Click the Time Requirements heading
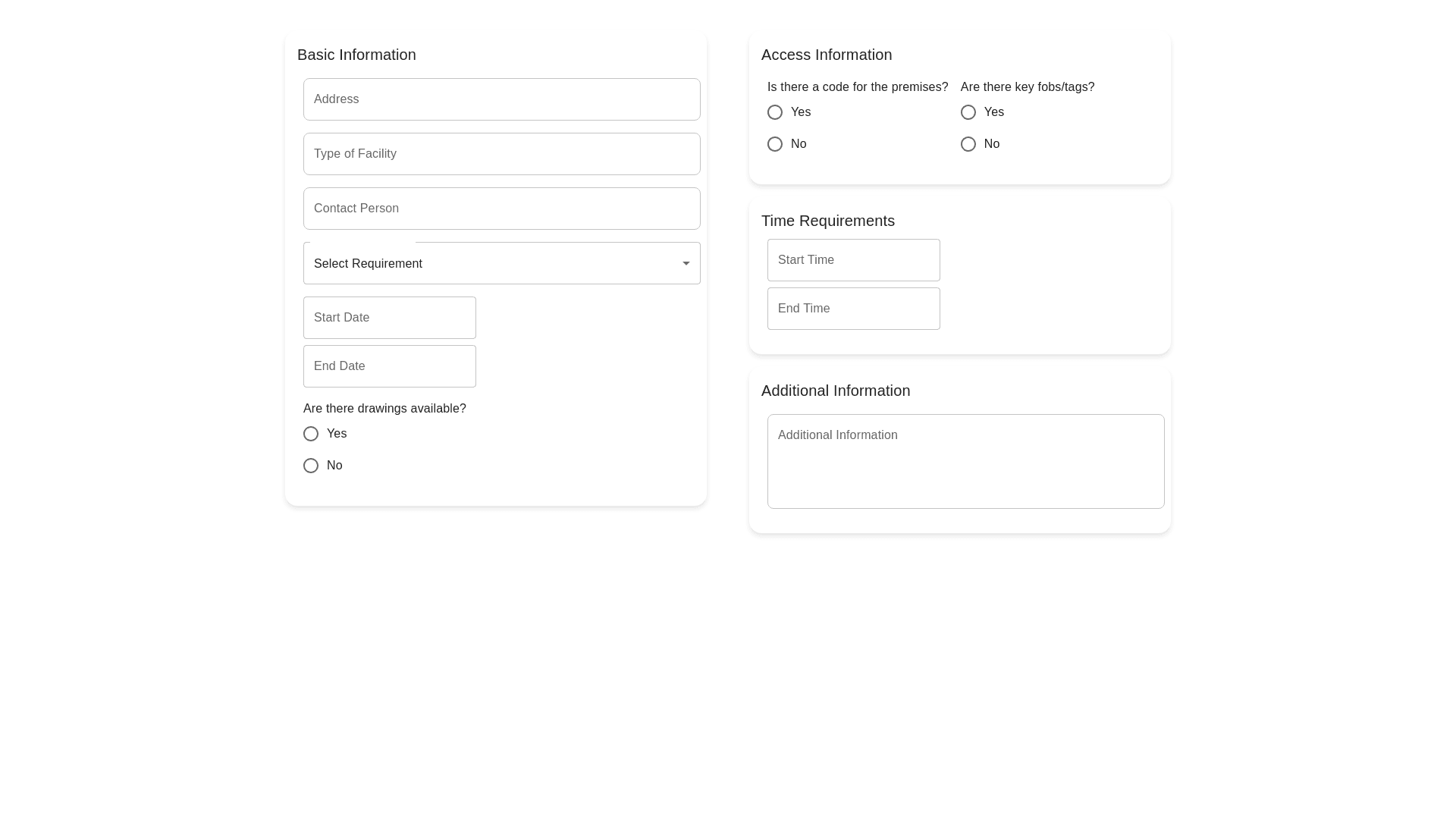The image size is (1456, 819). pyautogui.click(x=828, y=221)
